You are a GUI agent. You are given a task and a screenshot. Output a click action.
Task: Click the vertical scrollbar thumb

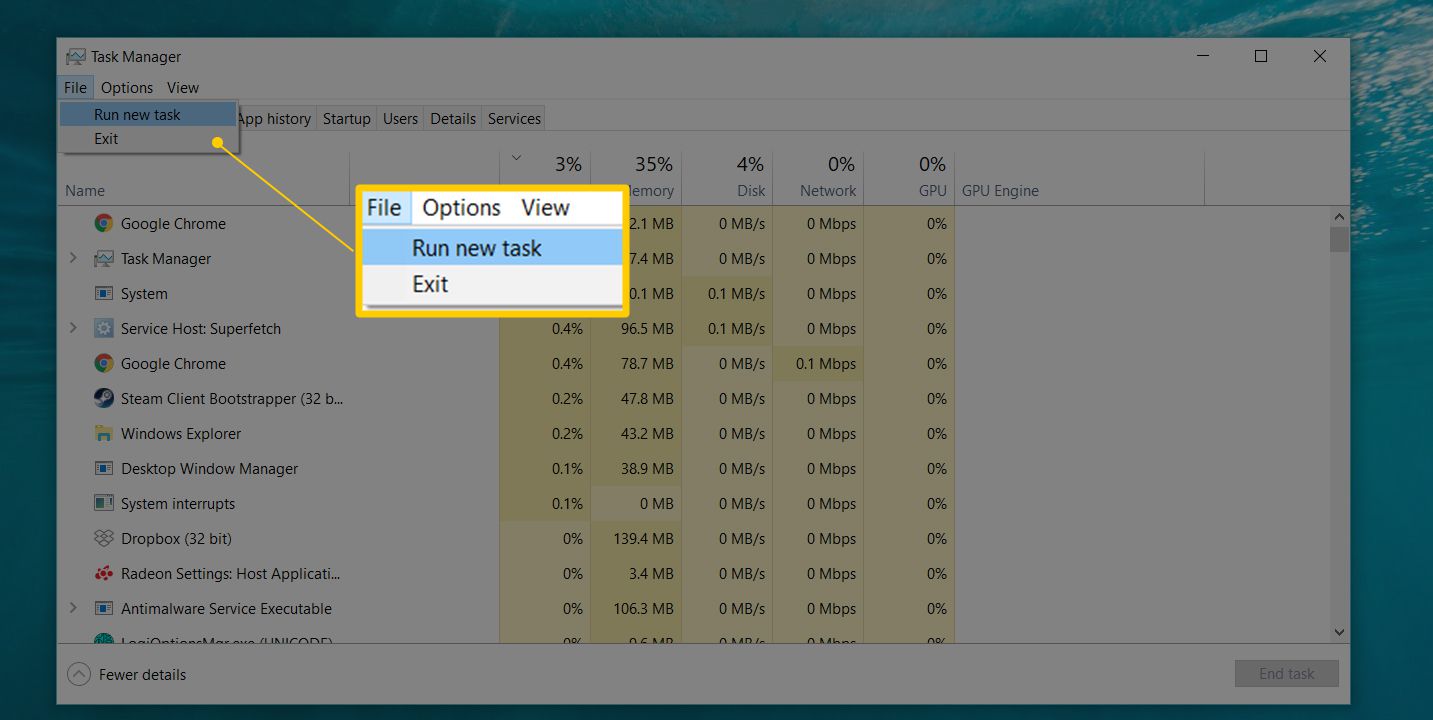tap(1340, 240)
